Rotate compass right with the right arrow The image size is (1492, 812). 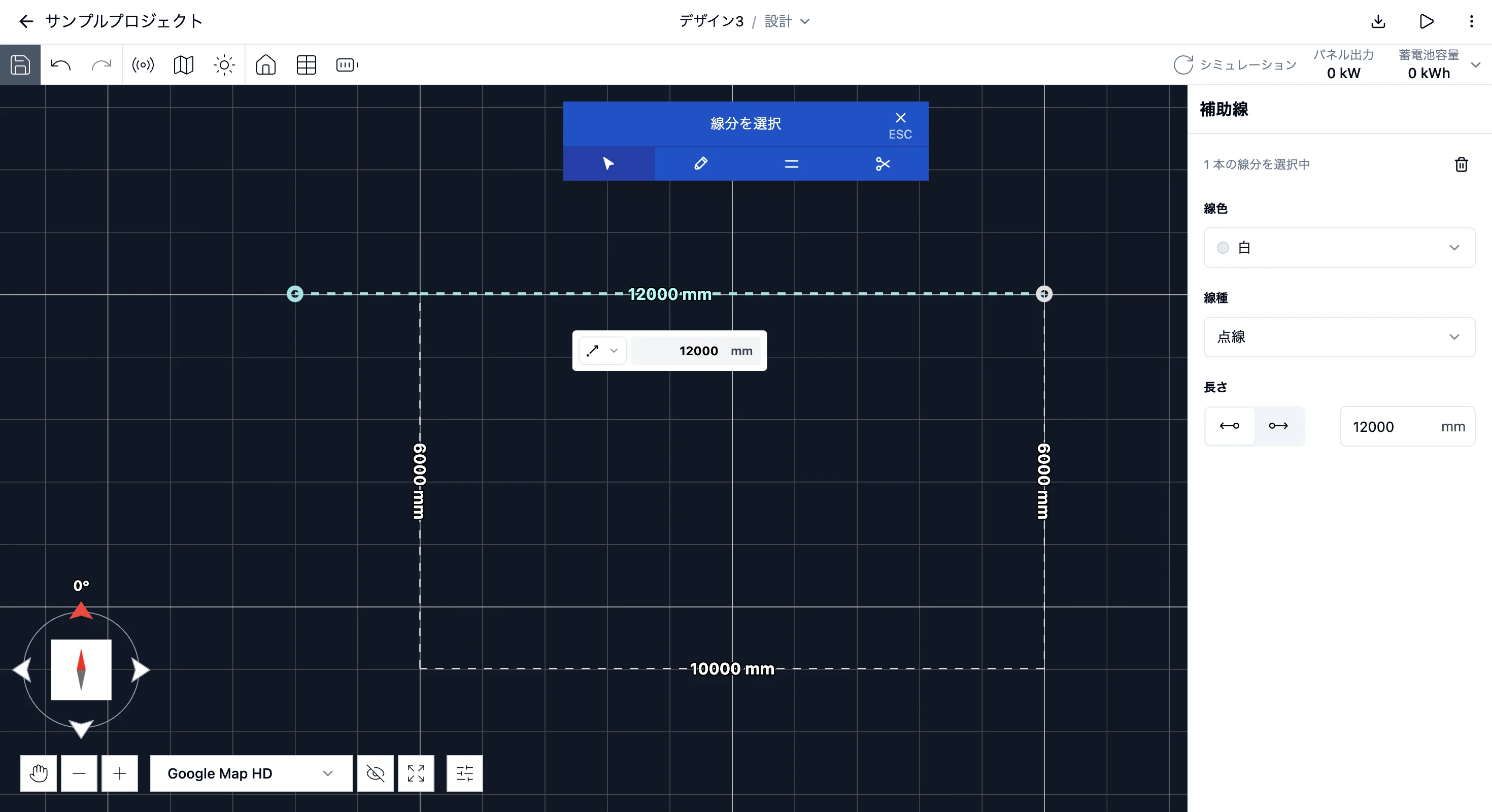pyautogui.click(x=140, y=670)
